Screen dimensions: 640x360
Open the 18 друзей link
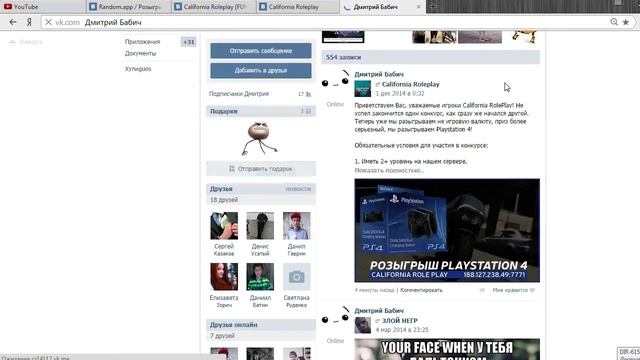coord(224,200)
